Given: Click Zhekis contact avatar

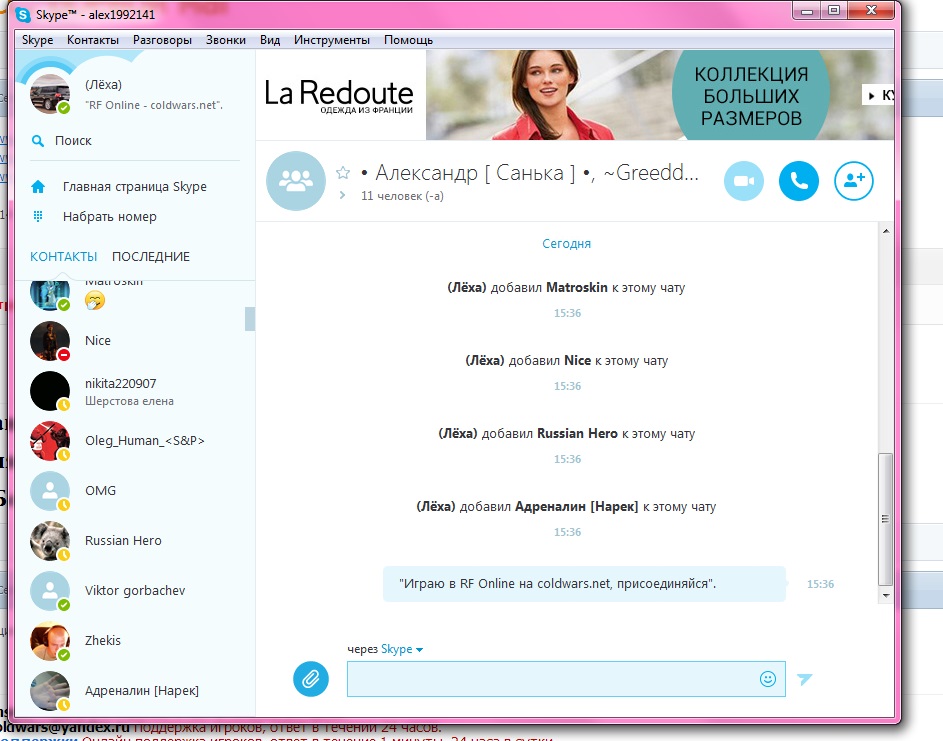Looking at the screenshot, I should 50,641.
